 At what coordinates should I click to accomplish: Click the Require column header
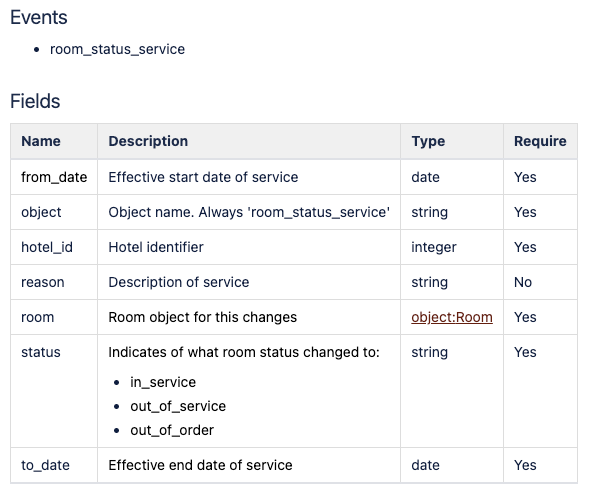(540, 141)
